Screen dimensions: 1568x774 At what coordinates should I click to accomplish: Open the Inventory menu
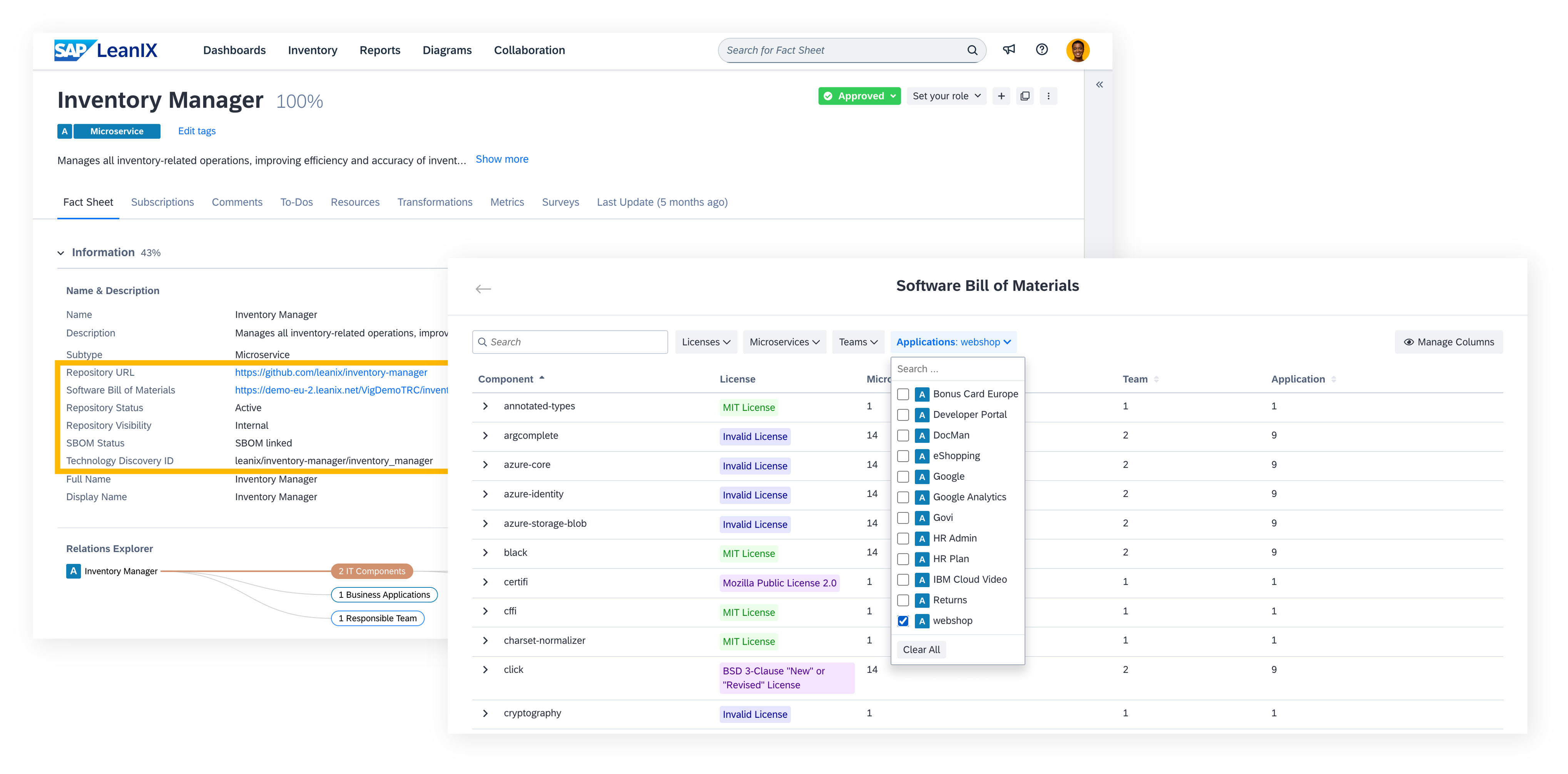[x=312, y=50]
